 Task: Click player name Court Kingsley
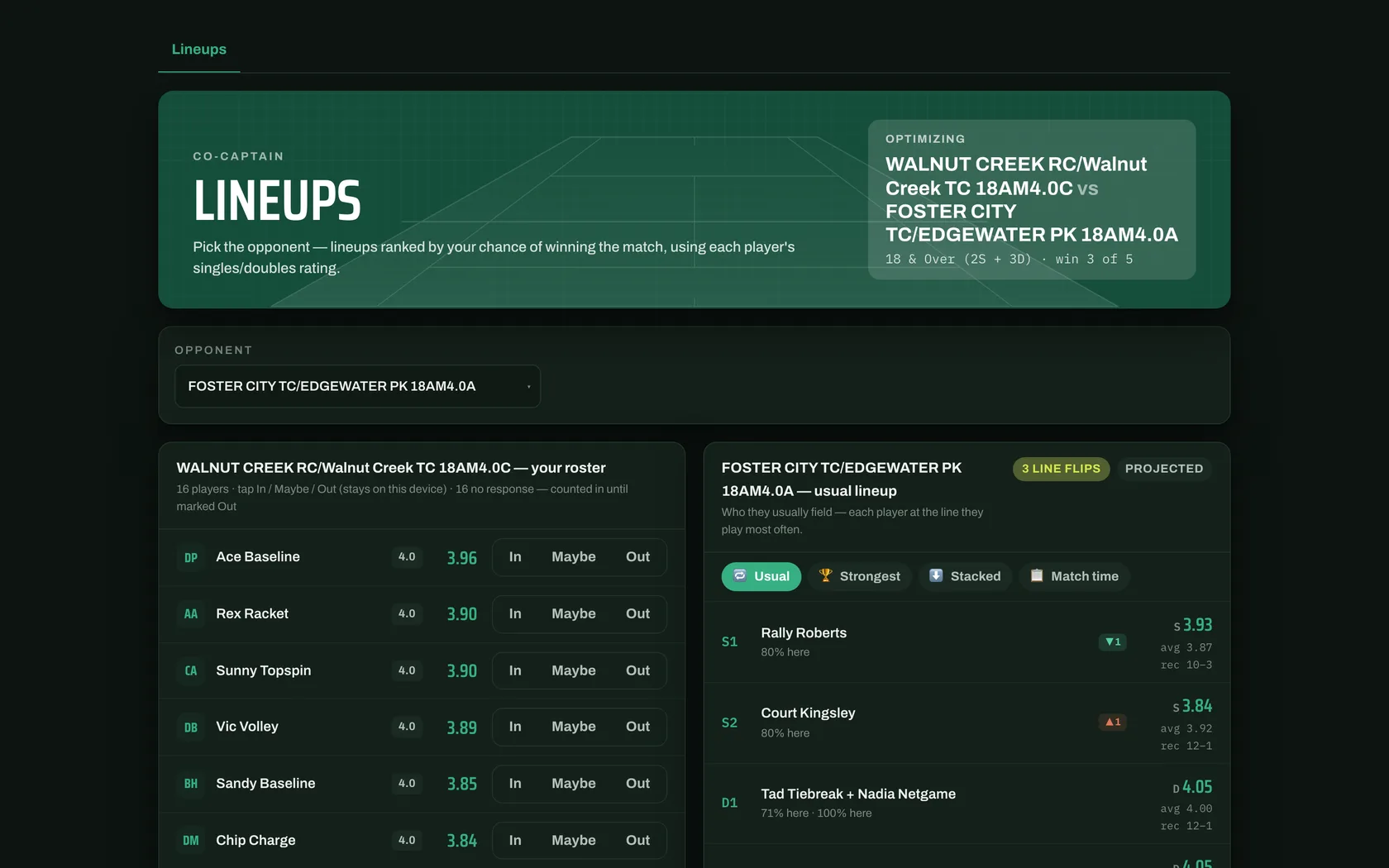[808, 713]
